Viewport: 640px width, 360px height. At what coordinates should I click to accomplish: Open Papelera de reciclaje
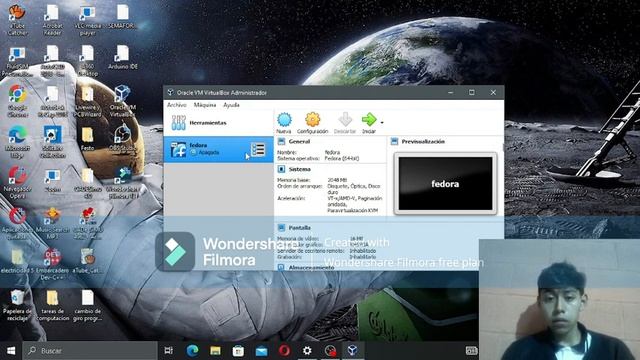coord(17,305)
